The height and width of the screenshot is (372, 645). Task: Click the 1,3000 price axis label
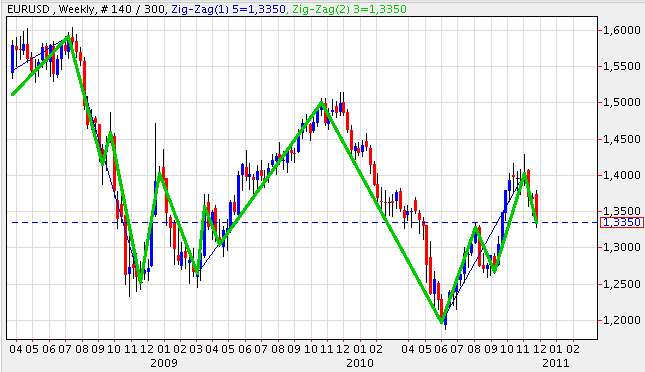click(x=622, y=247)
